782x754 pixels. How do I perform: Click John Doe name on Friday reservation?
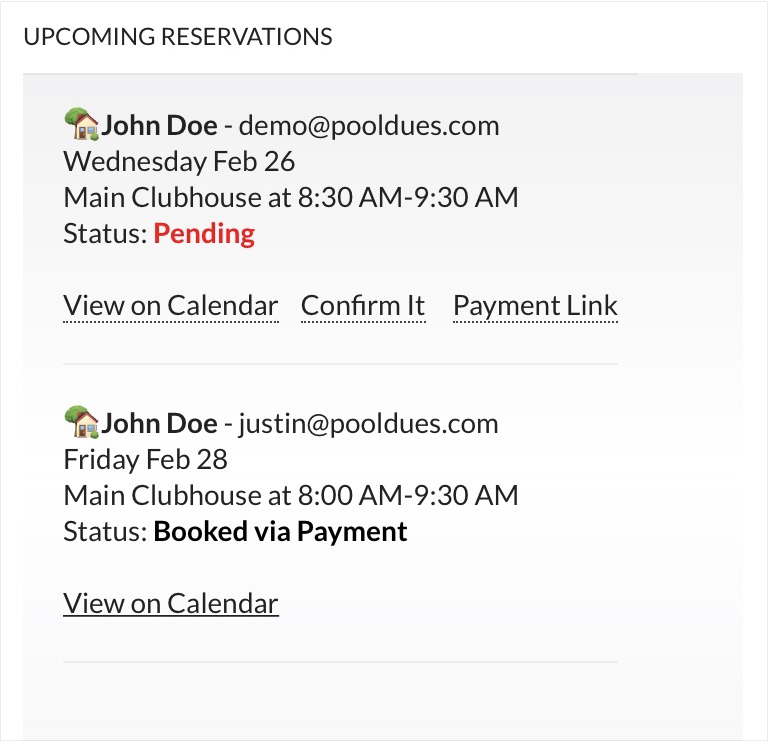[159, 423]
